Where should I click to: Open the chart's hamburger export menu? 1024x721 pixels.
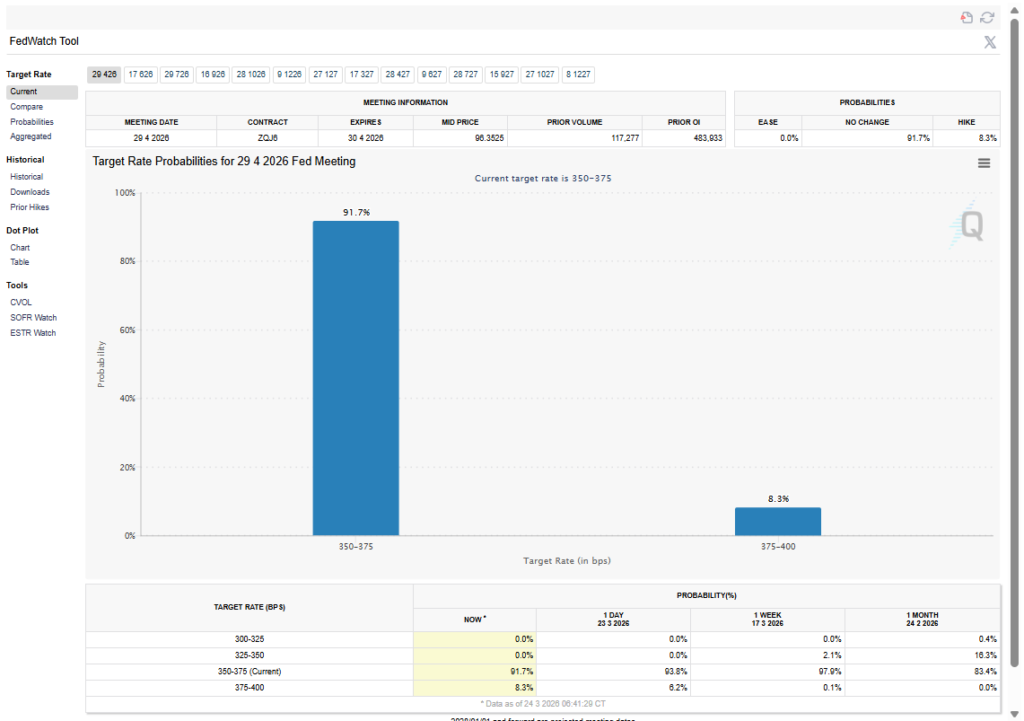tap(984, 162)
